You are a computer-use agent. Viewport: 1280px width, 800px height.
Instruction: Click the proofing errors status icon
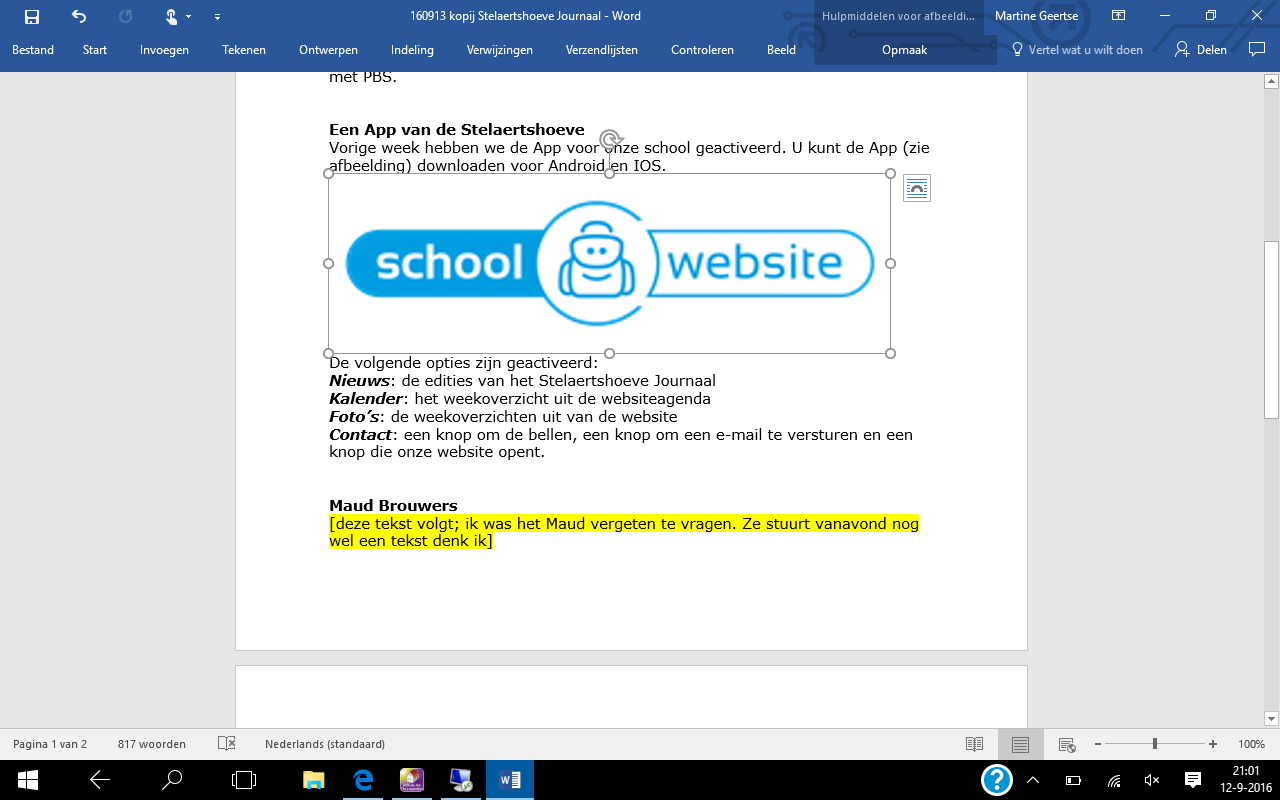pos(227,744)
